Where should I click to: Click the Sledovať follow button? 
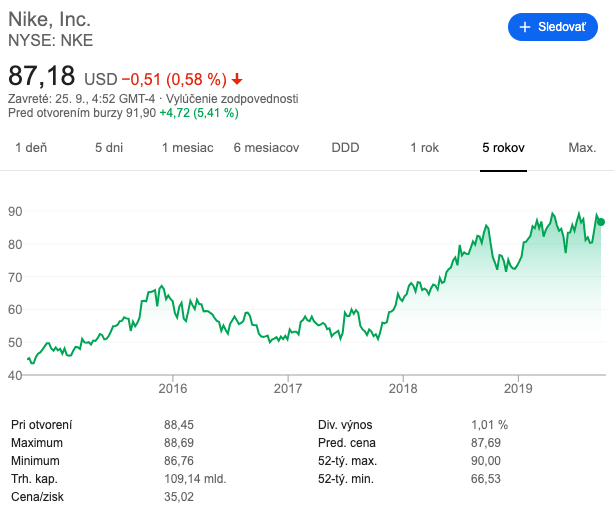(x=553, y=27)
